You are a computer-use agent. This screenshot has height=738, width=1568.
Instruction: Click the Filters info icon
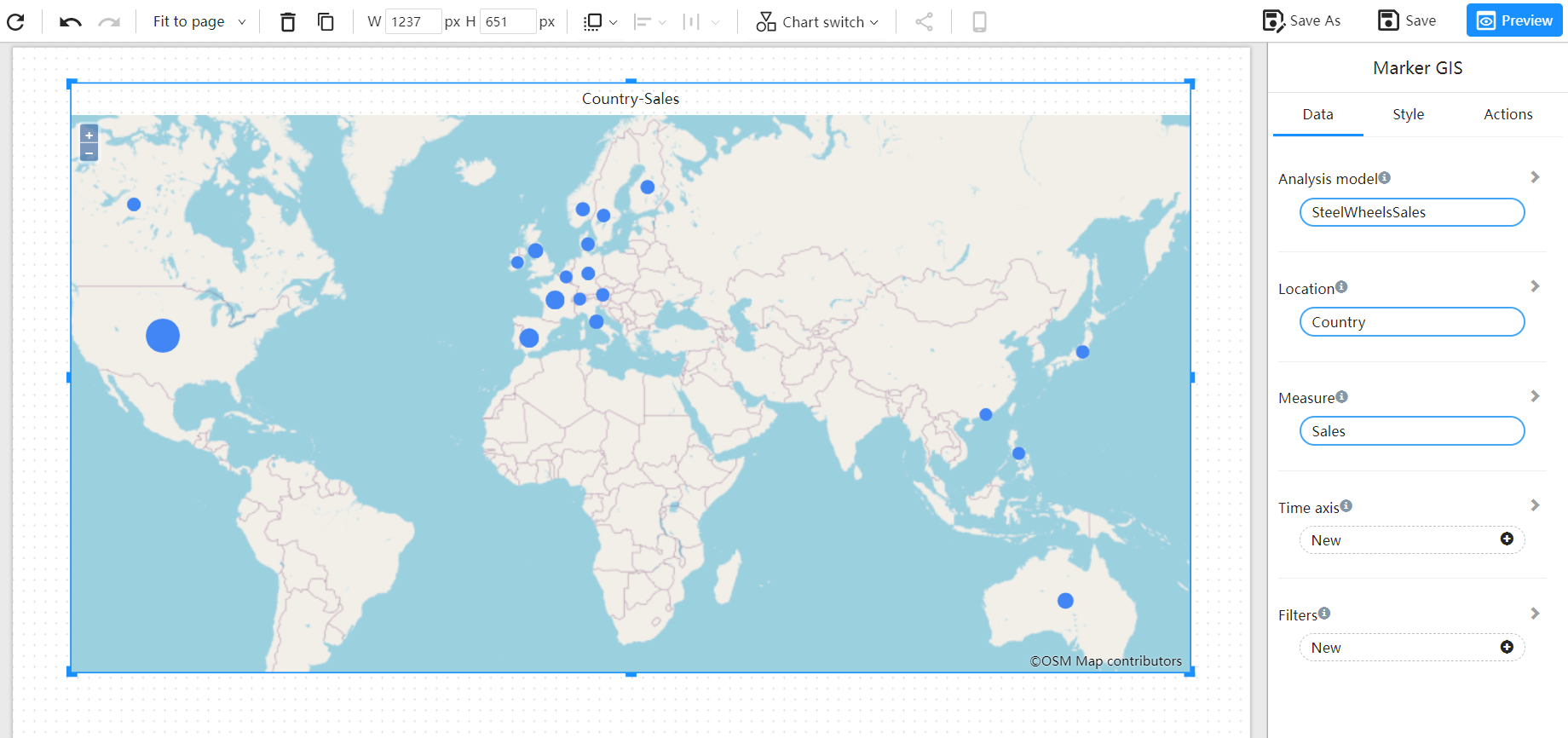[1324, 613]
